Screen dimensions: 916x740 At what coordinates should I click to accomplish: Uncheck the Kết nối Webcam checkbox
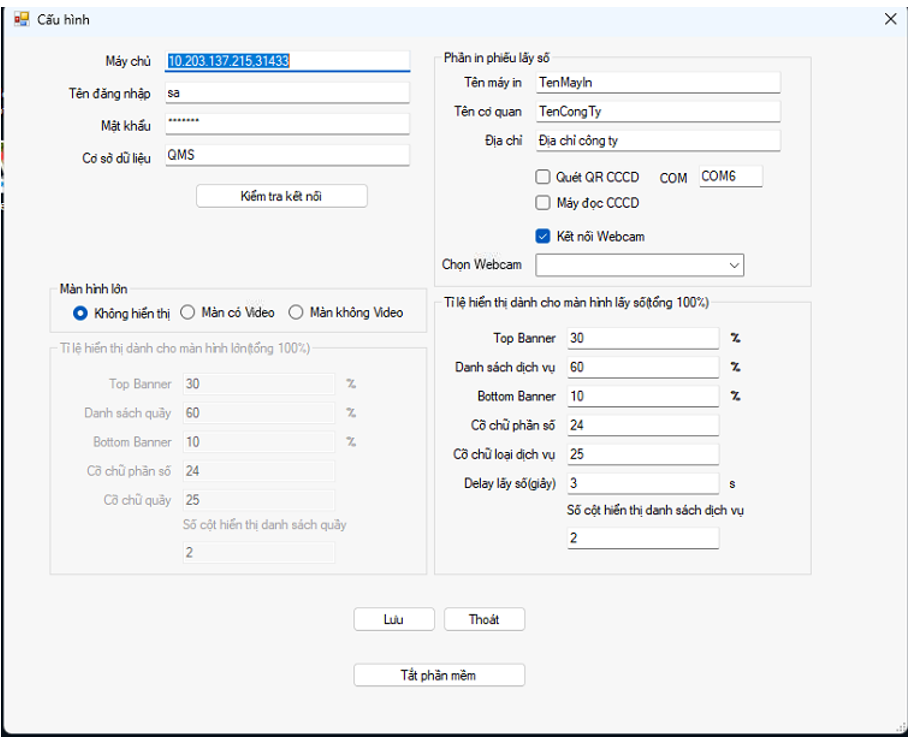coord(543,237)
